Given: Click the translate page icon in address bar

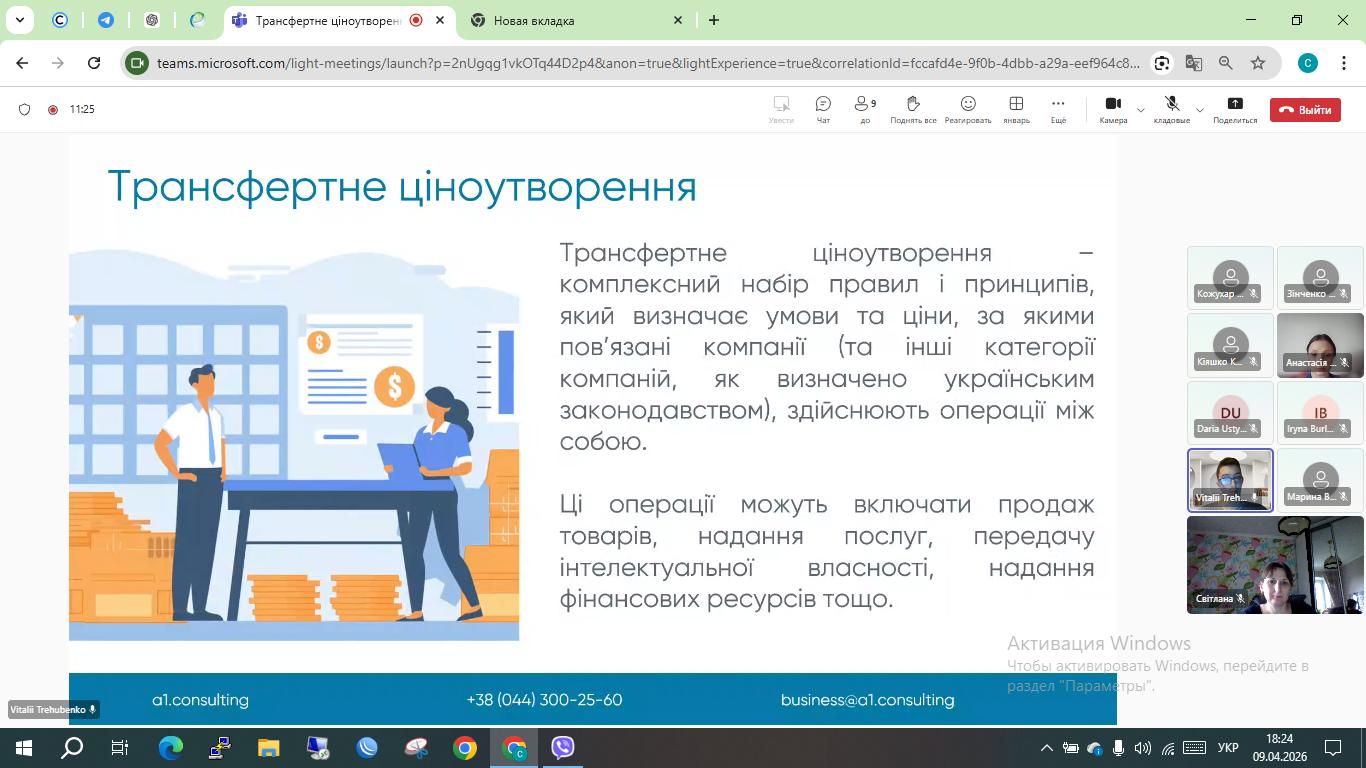Looking at the screenshot, I should (x=1194, y=63).
